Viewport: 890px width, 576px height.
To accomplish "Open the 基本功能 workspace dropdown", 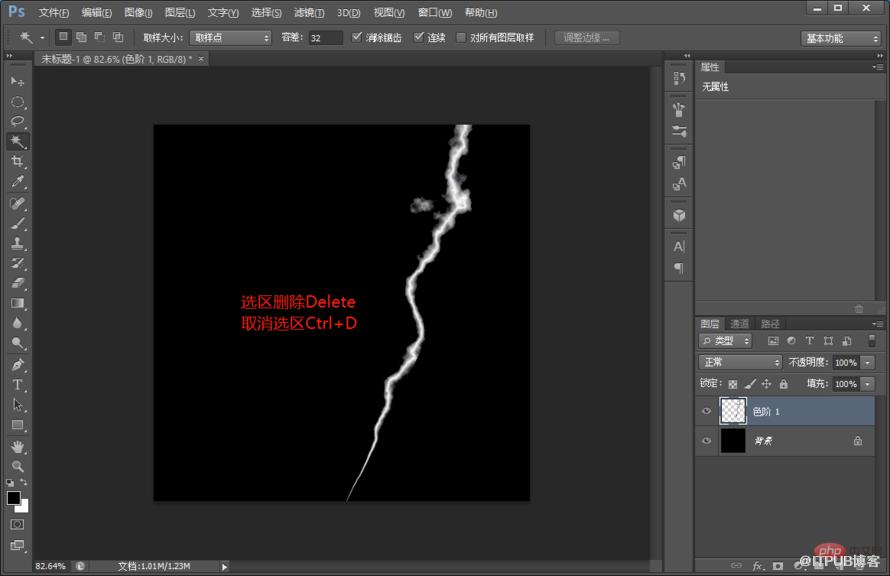I will coord(841,38).
